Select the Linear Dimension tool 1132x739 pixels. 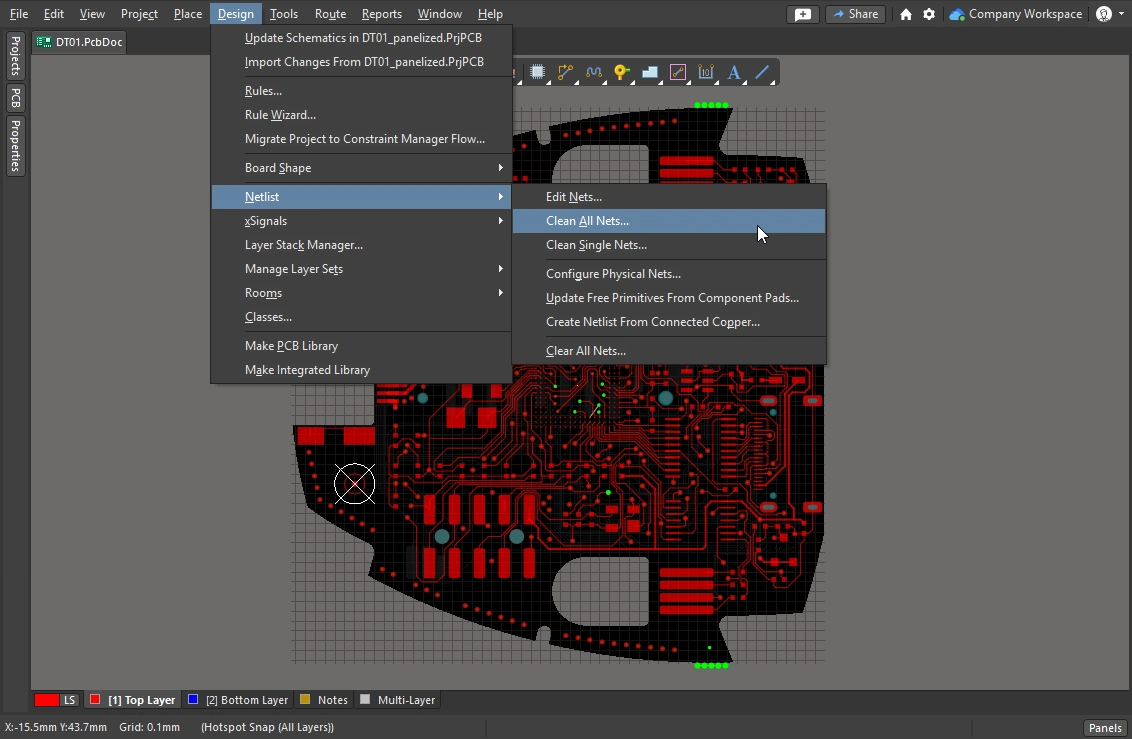706,71
